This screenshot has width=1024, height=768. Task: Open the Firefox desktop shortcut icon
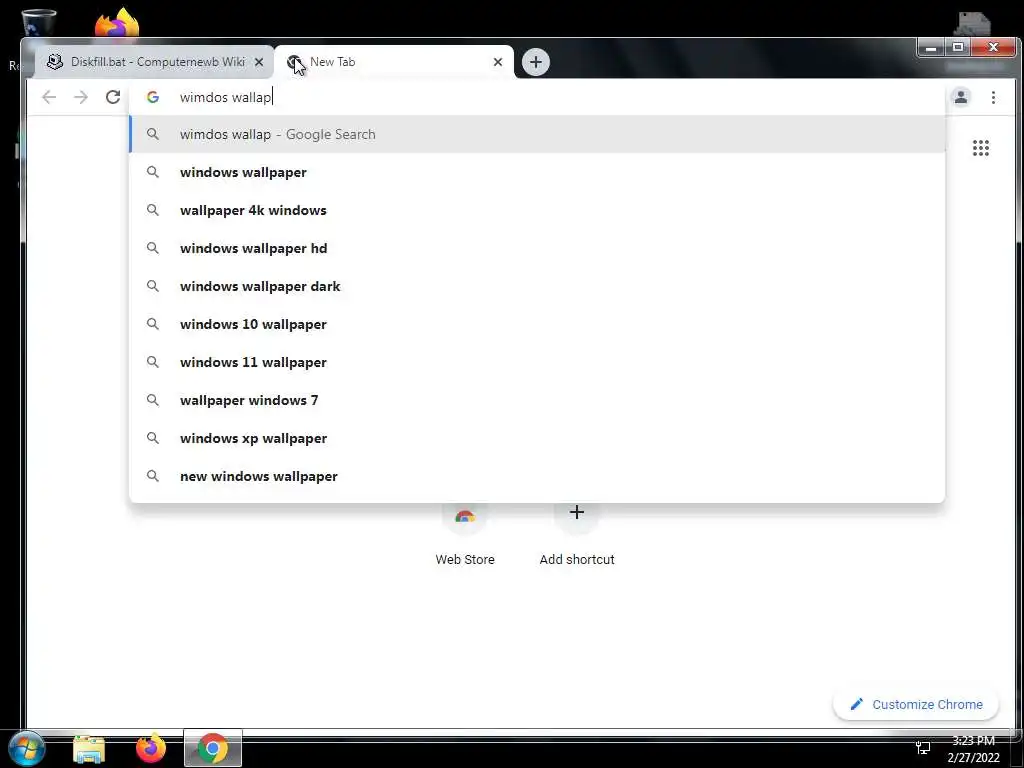click(x=117, y=22)
